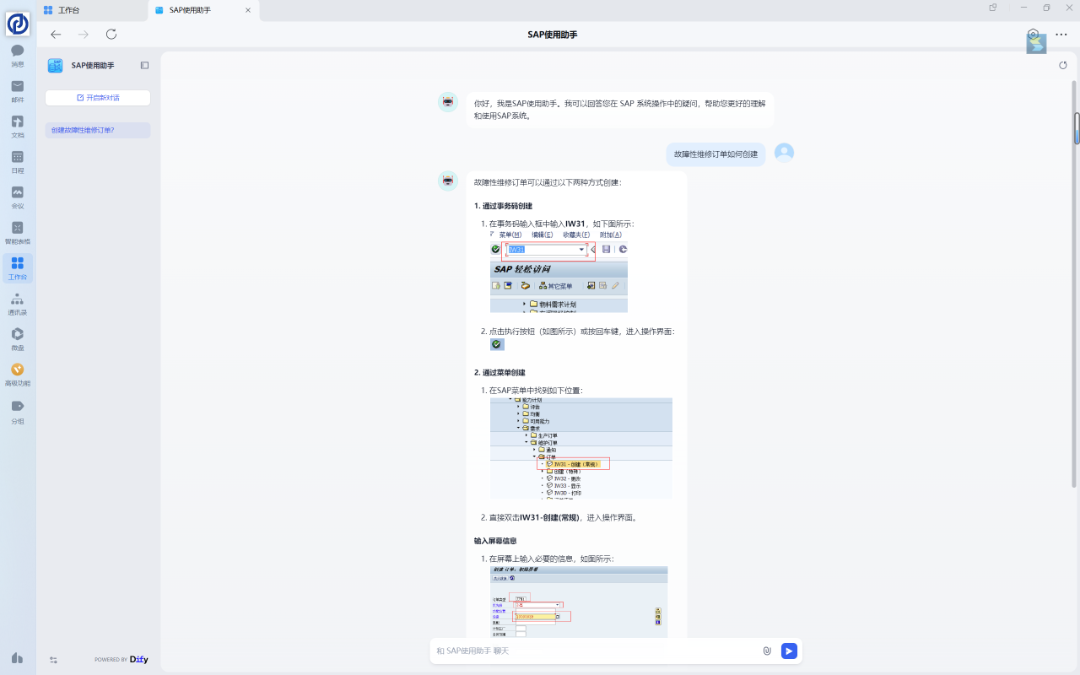Close the SAP使用助手 tab
The height and width of the screenshot is (675, 1080).
(x=248, y=10)
